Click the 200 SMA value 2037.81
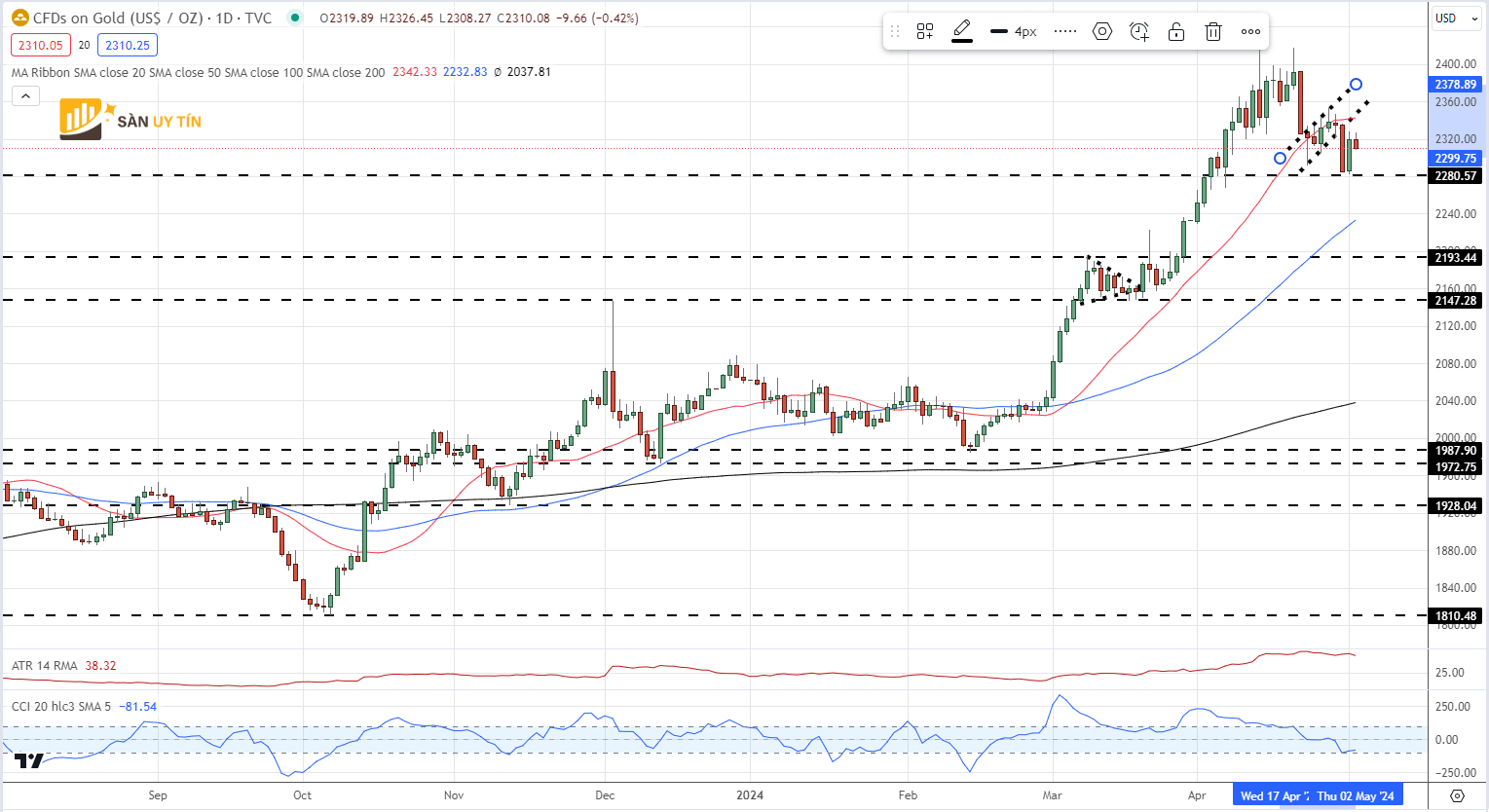The image size is (1489, 812). pyautogui.click(x=529, y=72)
